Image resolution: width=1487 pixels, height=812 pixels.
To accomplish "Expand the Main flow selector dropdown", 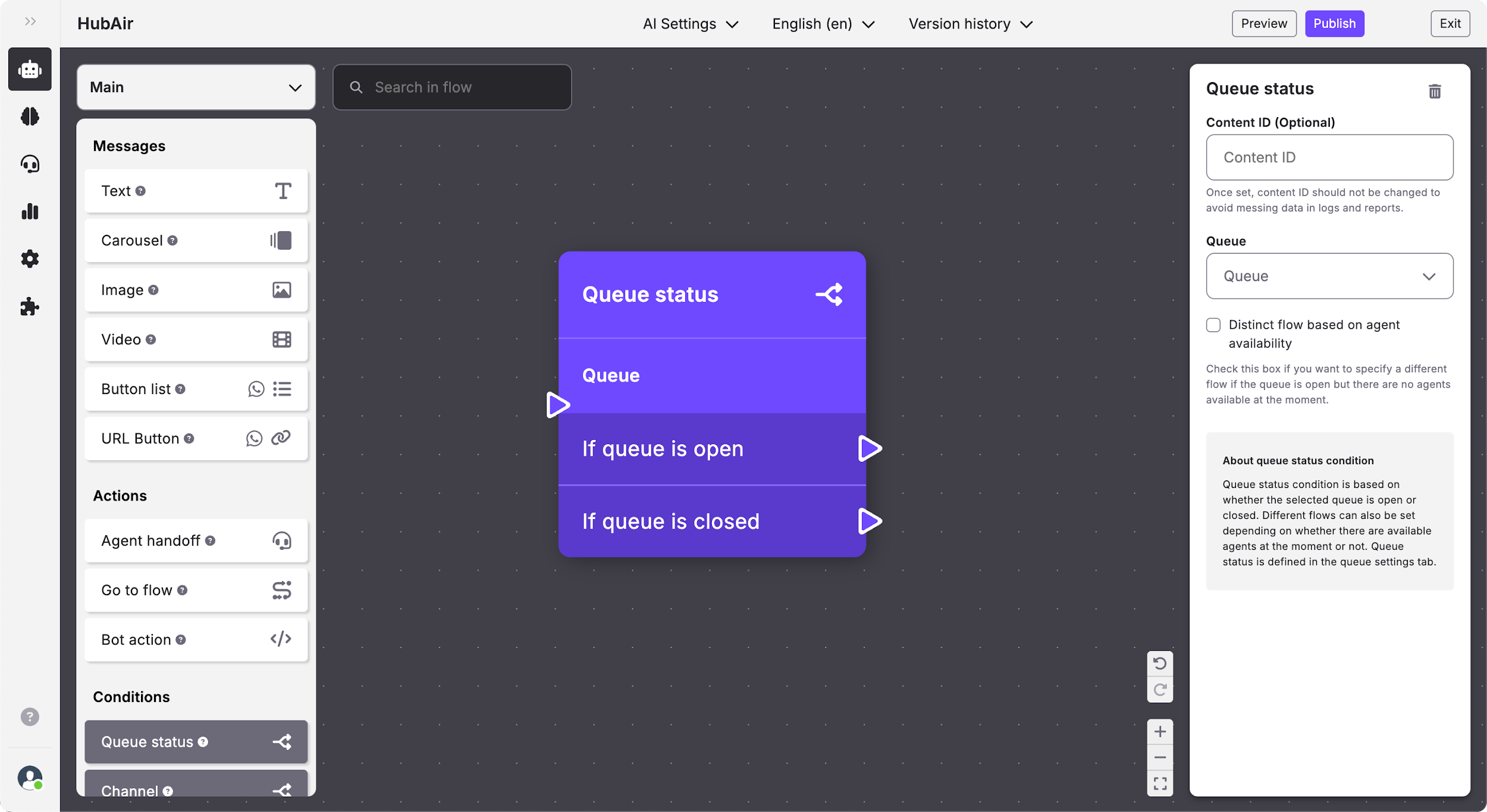I will click(196, 87).
